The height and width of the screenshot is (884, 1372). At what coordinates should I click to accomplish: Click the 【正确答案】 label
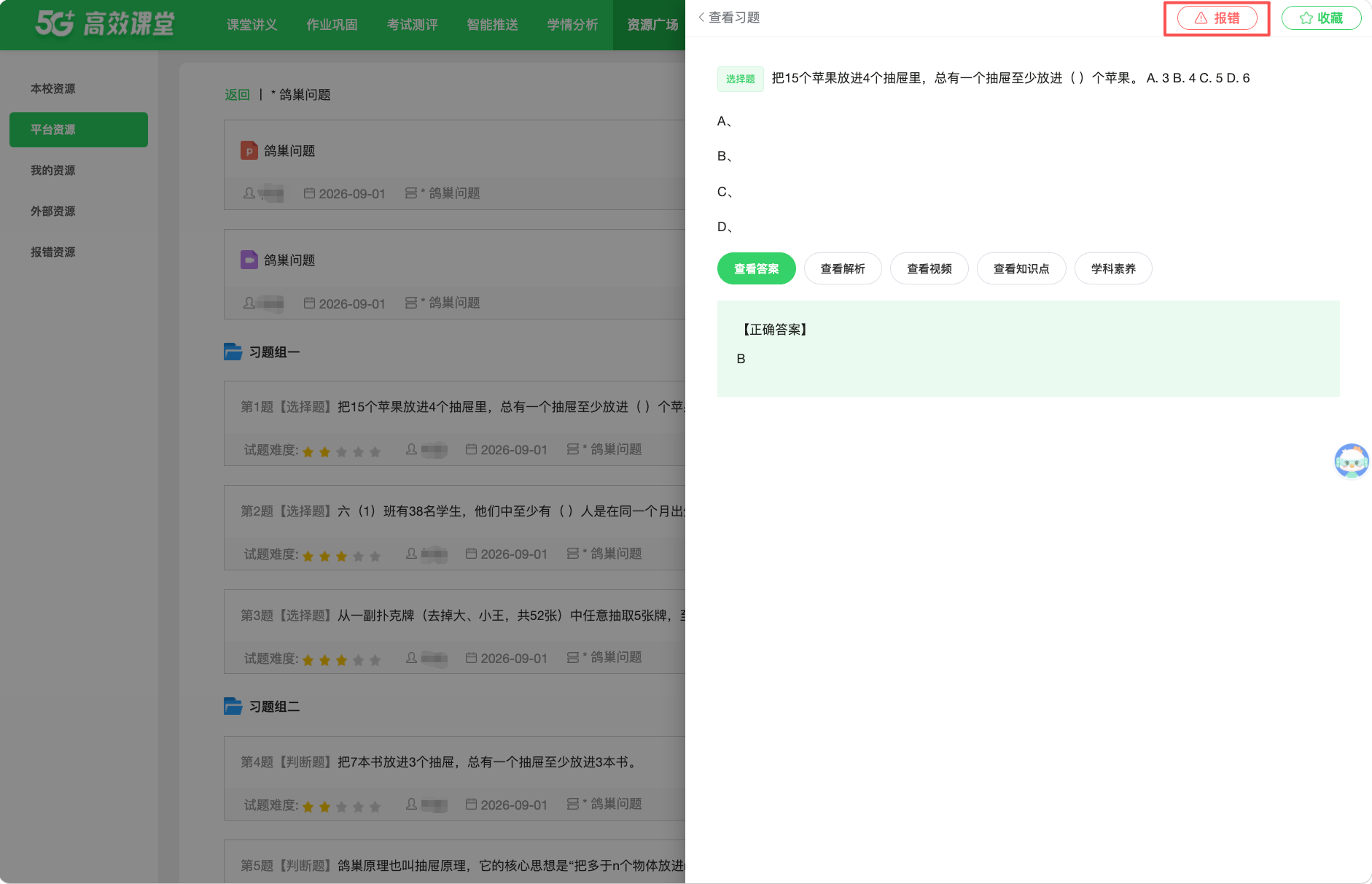775,330
